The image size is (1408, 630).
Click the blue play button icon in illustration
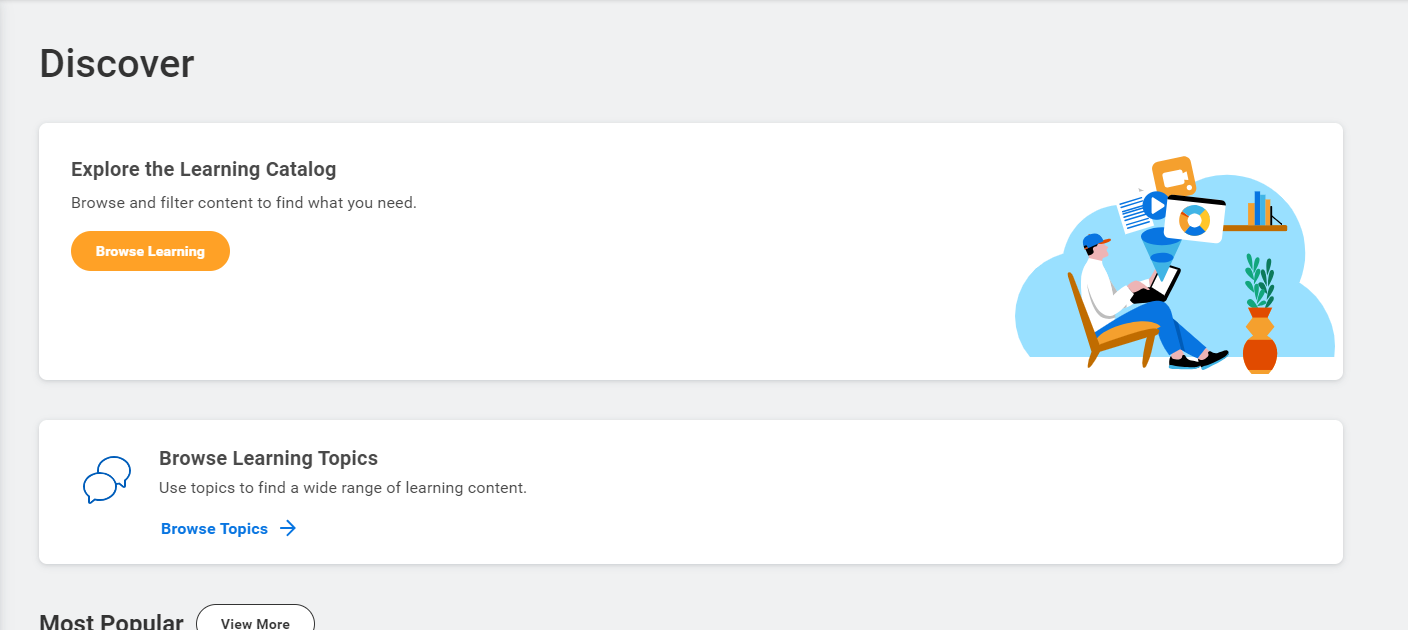click(1155, 206)
